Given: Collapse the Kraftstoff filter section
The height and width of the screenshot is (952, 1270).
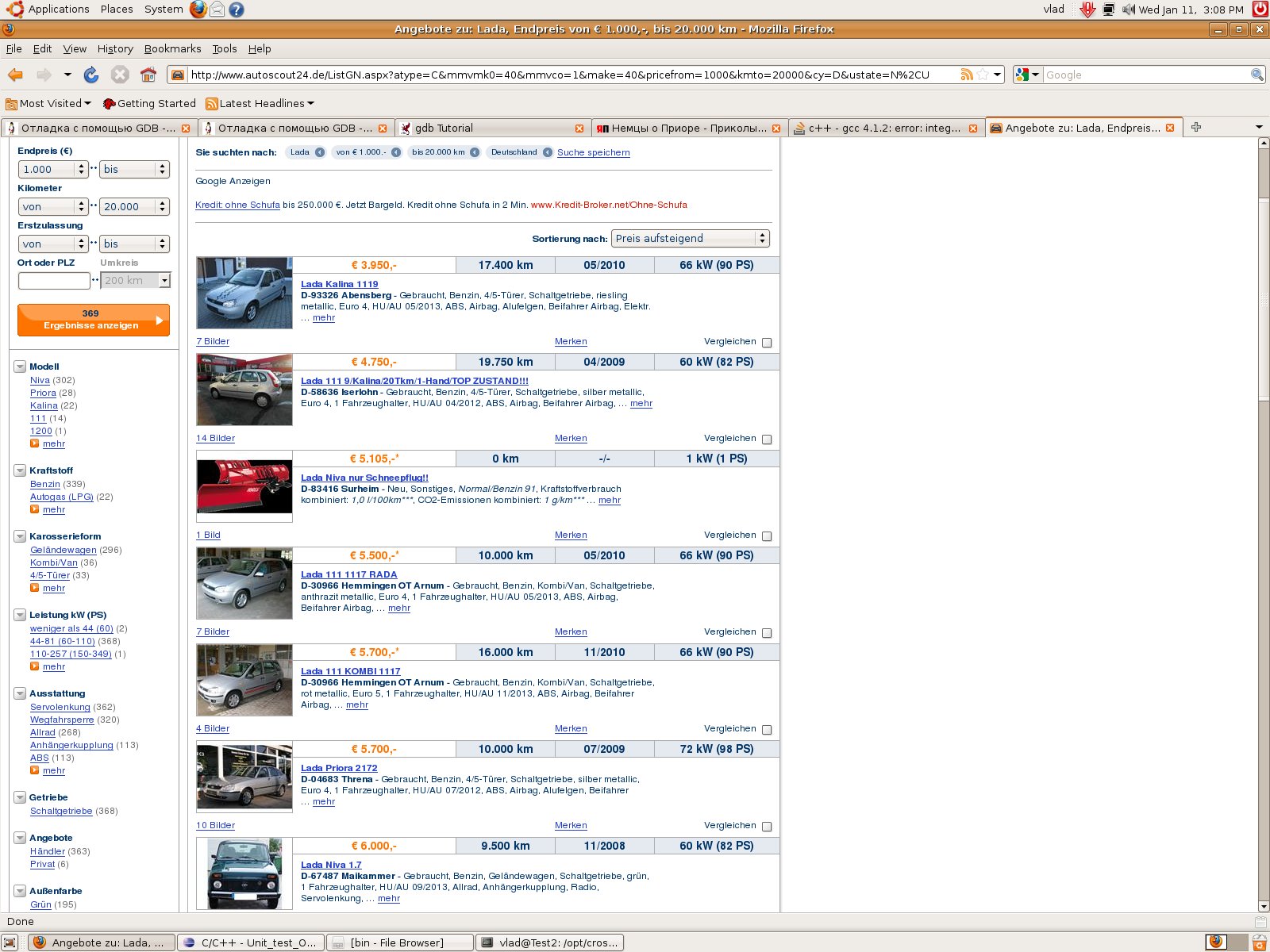Looking at the screenshot, I should coord(20,470).
